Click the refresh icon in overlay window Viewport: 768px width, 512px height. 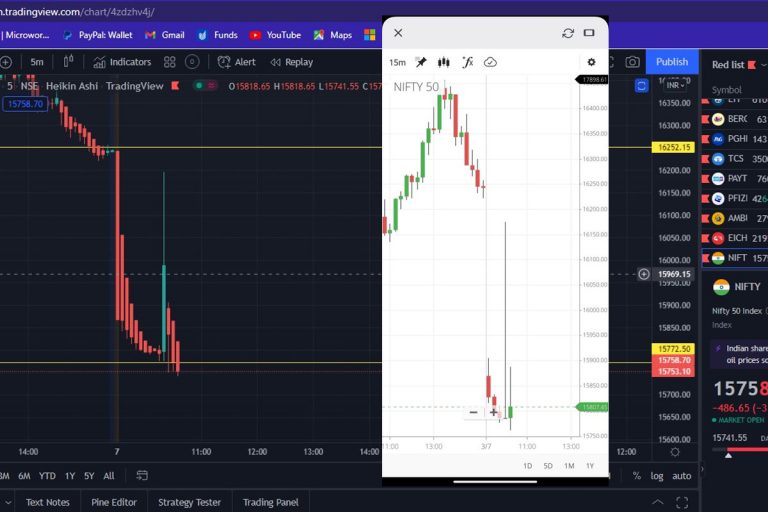(x=568, y=33)
